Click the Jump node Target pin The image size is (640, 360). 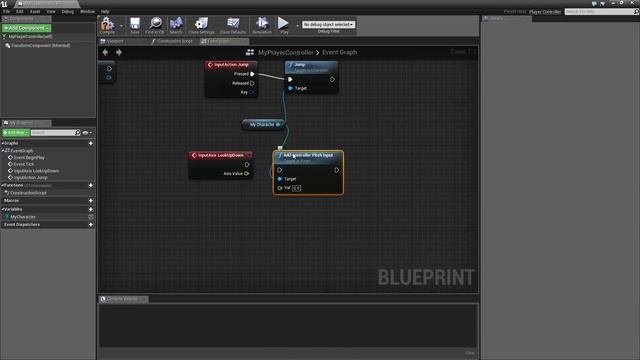291,88
